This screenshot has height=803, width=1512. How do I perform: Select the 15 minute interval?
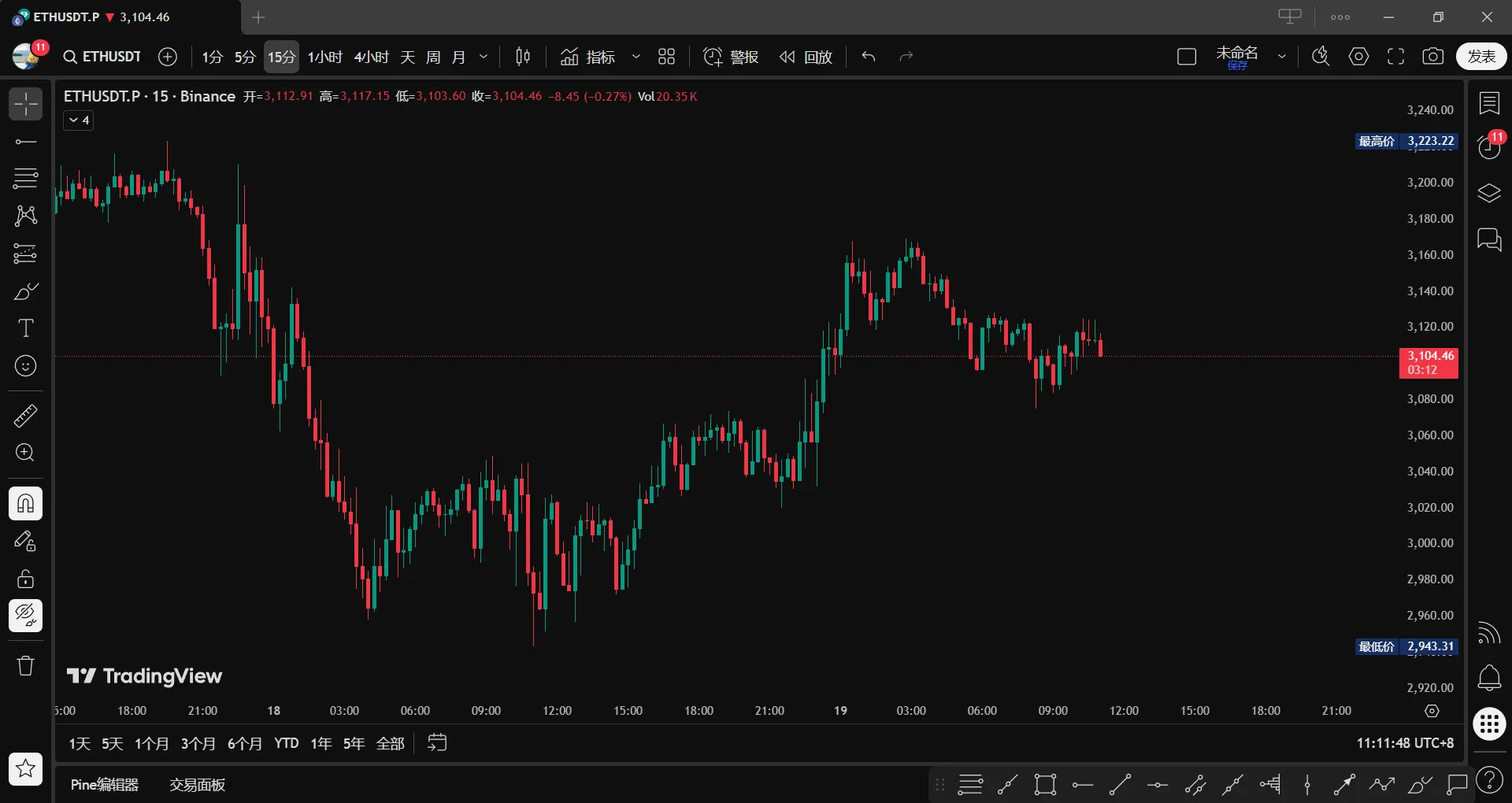pos(281,57)
